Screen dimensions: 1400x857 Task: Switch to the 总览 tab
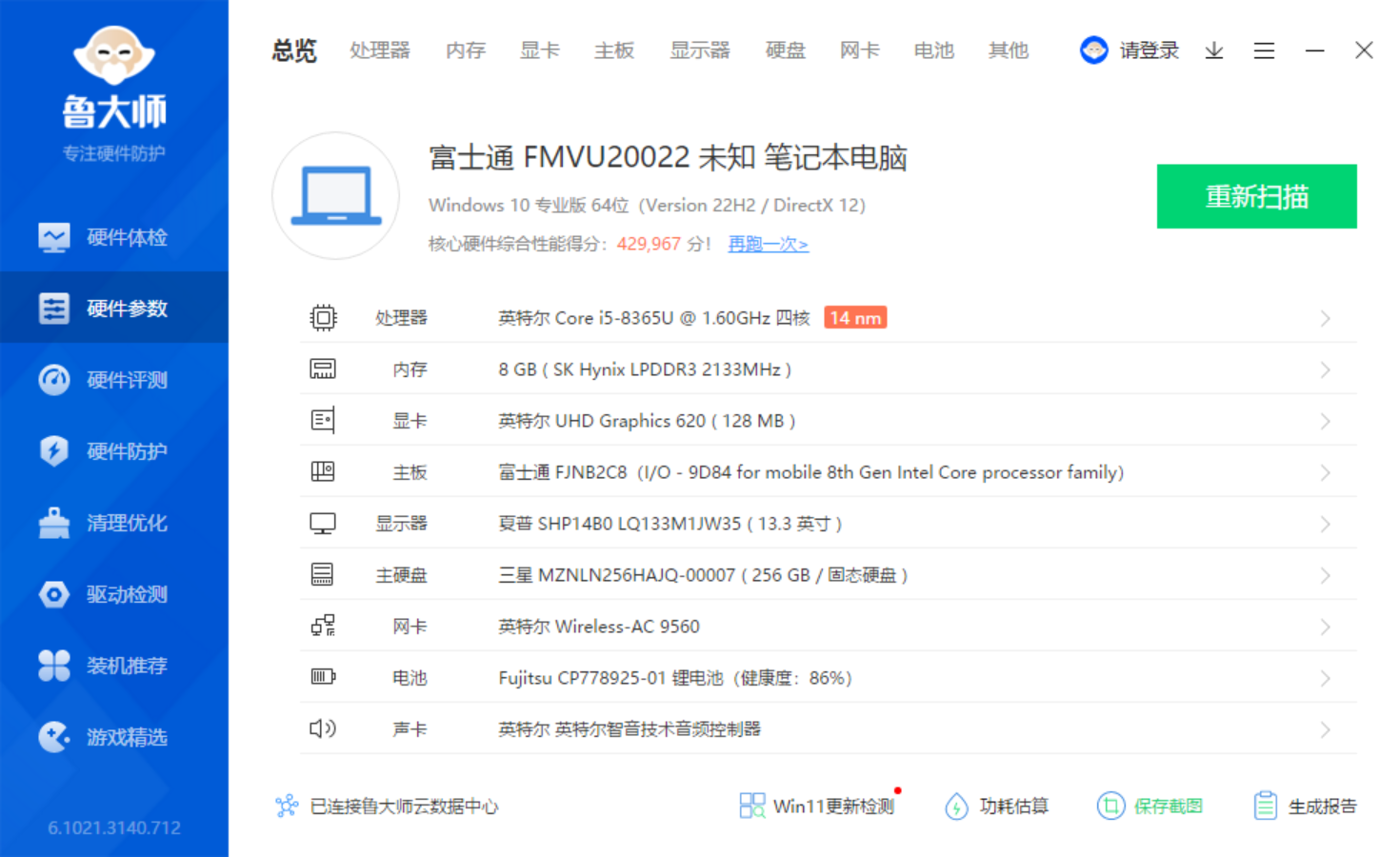click(x=294, y=50)
